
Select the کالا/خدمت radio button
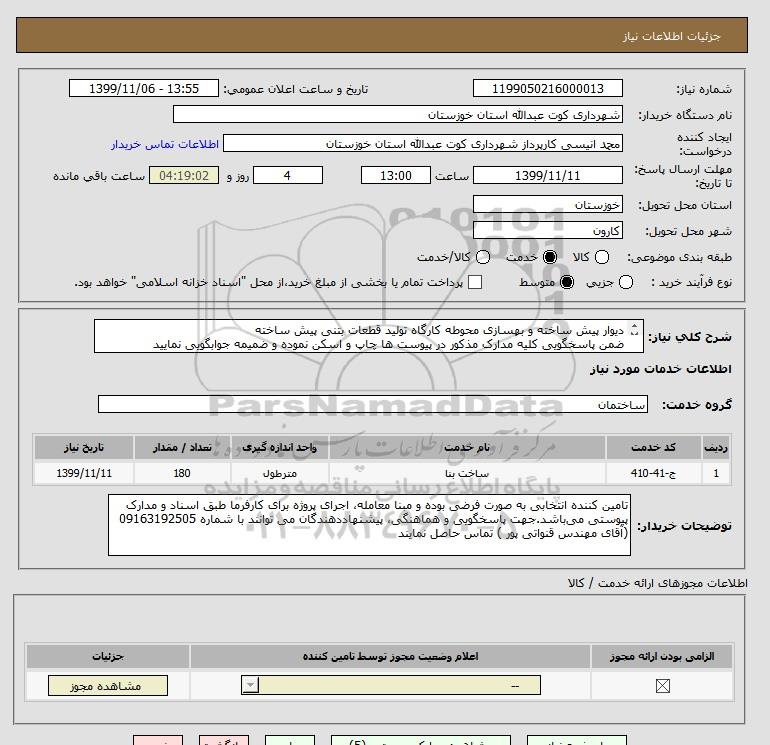(483, 257)
